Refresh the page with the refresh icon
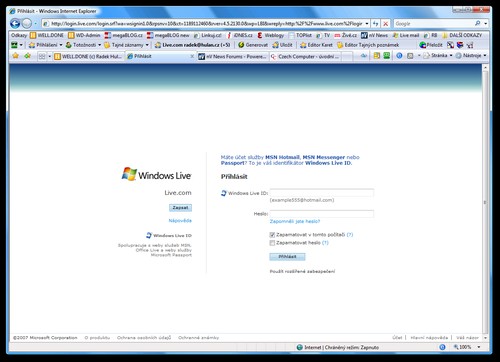 pos(376,24)
